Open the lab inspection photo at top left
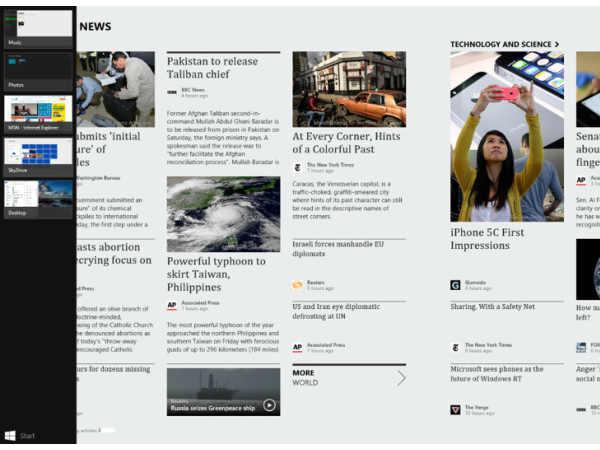The height and width of the screenshot is (450, 600). pos(116,89)
